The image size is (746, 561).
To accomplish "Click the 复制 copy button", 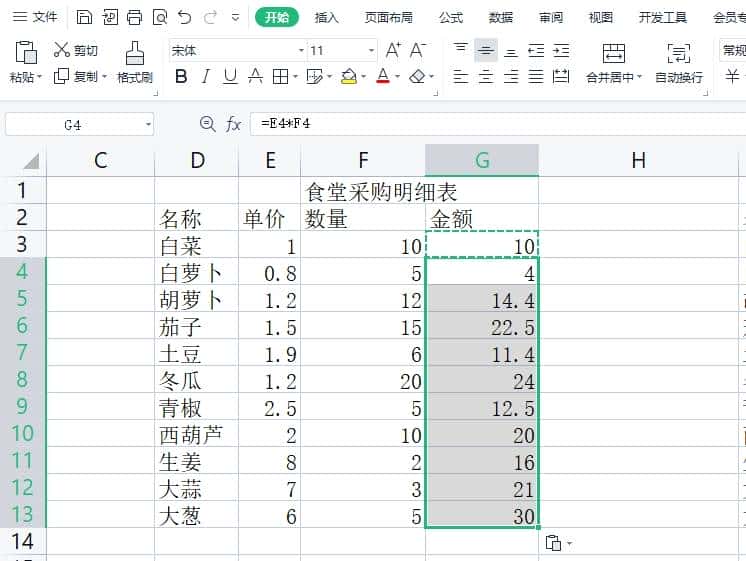I will click(x=76, y=76).
